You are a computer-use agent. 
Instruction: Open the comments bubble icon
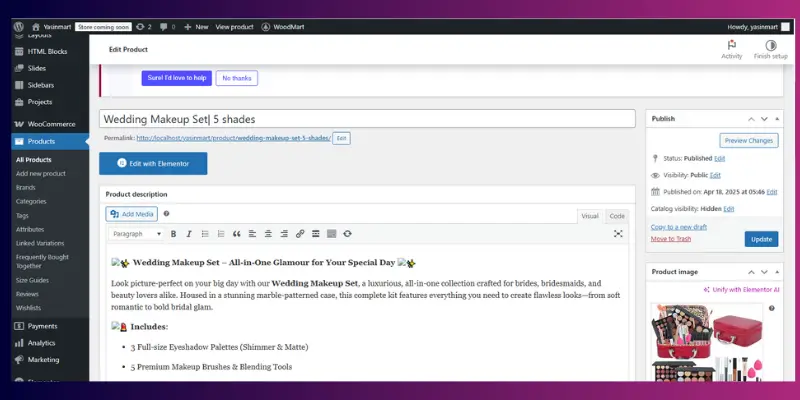pos(167,27)
